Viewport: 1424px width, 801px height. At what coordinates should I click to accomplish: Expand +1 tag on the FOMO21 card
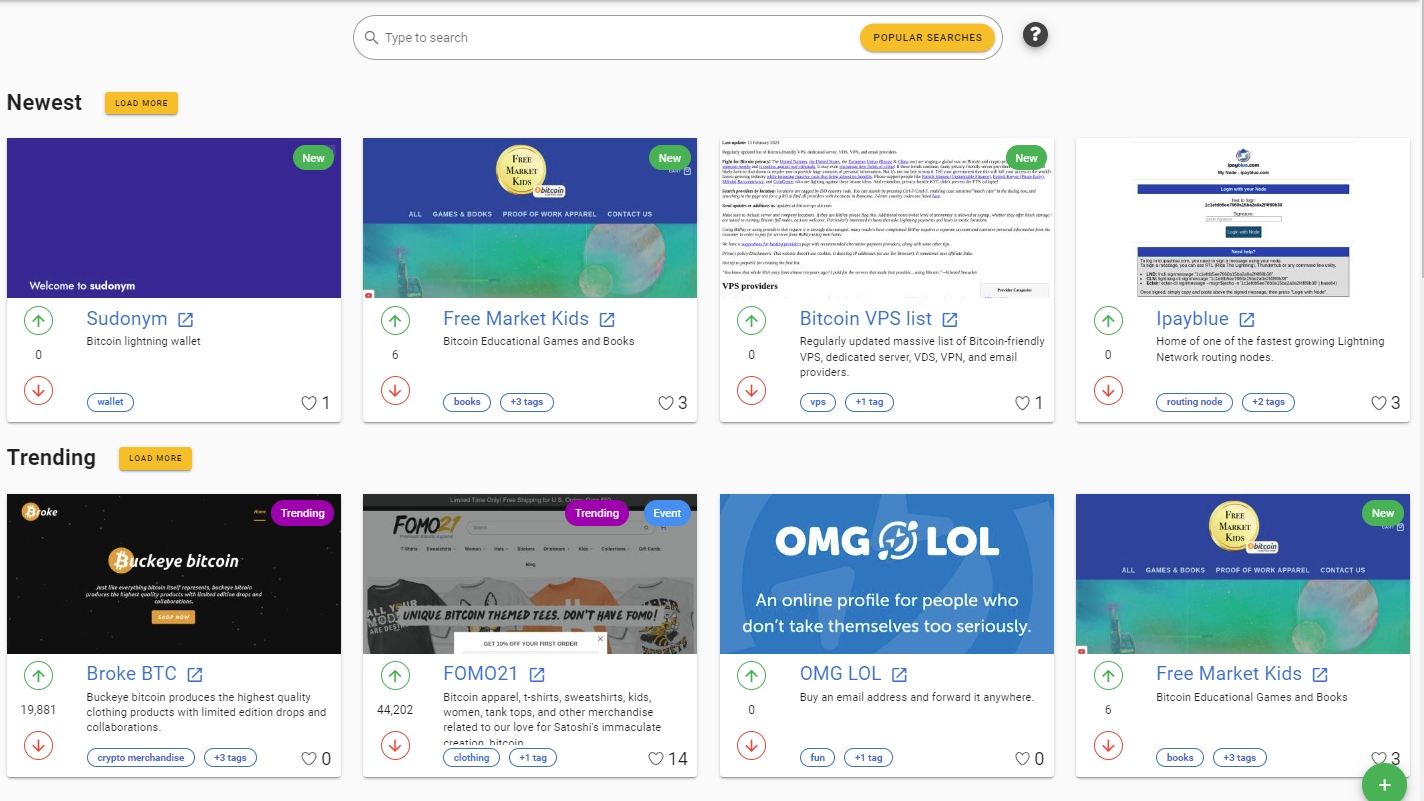click(x=533, y=758)
